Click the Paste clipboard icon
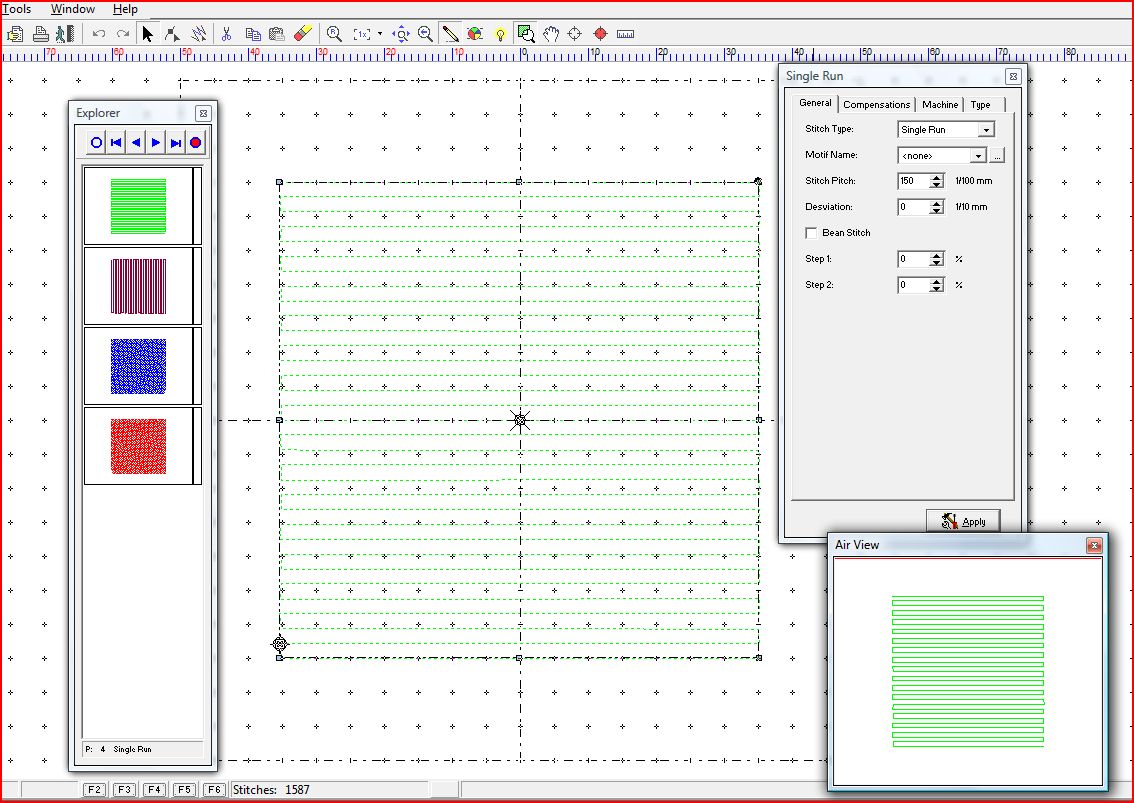1134x803 pixels. point(276,34)
